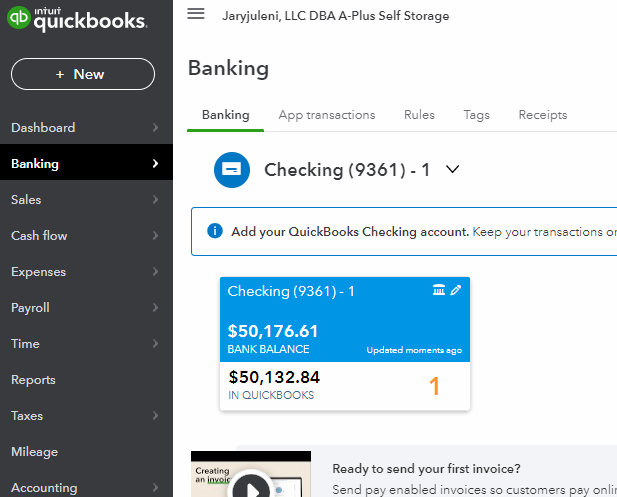
Task: Toggle the hamburger navigation menu icon
Action: (196, 14)
